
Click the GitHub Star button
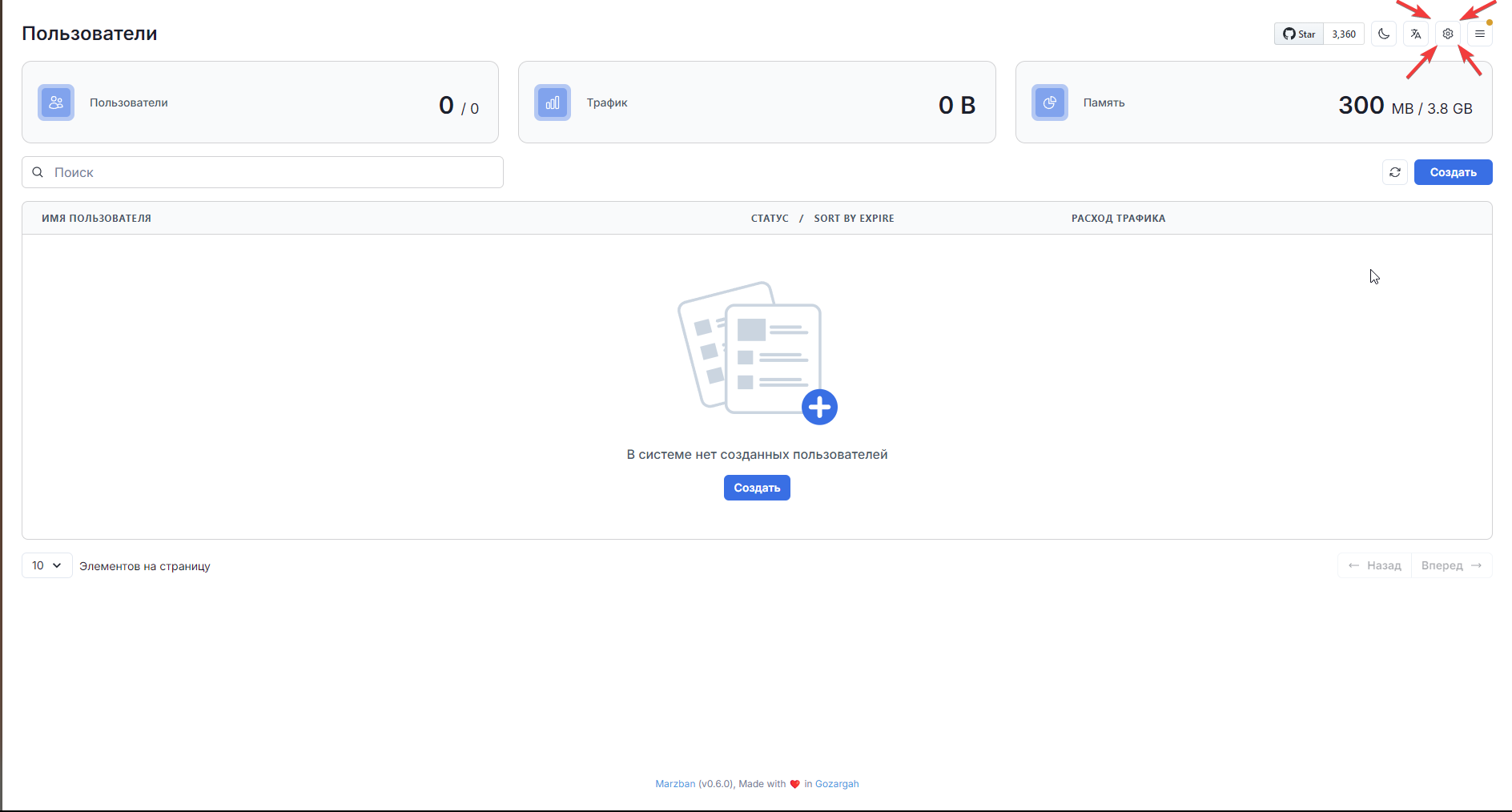click(x=1299, y=34)
